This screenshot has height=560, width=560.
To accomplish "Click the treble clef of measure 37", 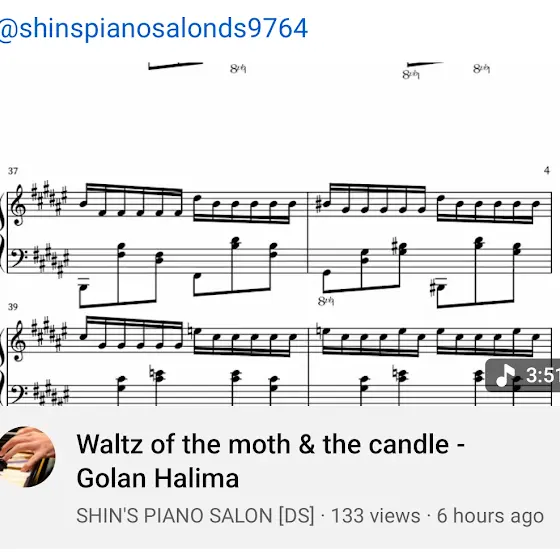I will (x=19, y=205).
